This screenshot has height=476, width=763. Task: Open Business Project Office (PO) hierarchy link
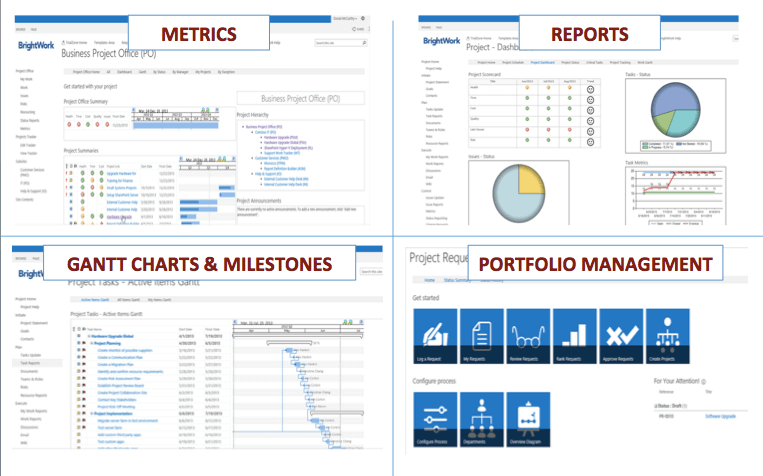pos(264,127)
